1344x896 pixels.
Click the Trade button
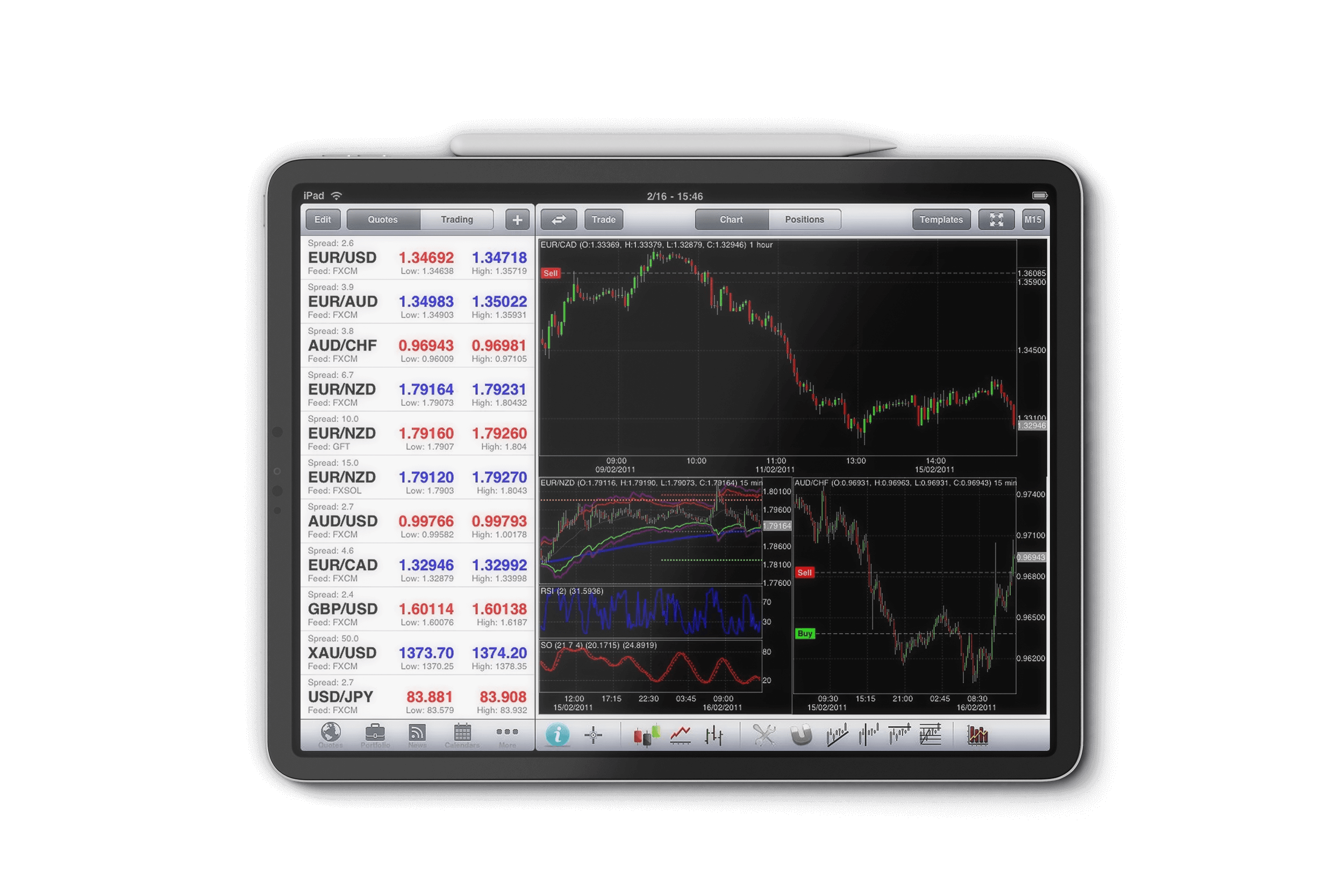click(x=603, y=219)
